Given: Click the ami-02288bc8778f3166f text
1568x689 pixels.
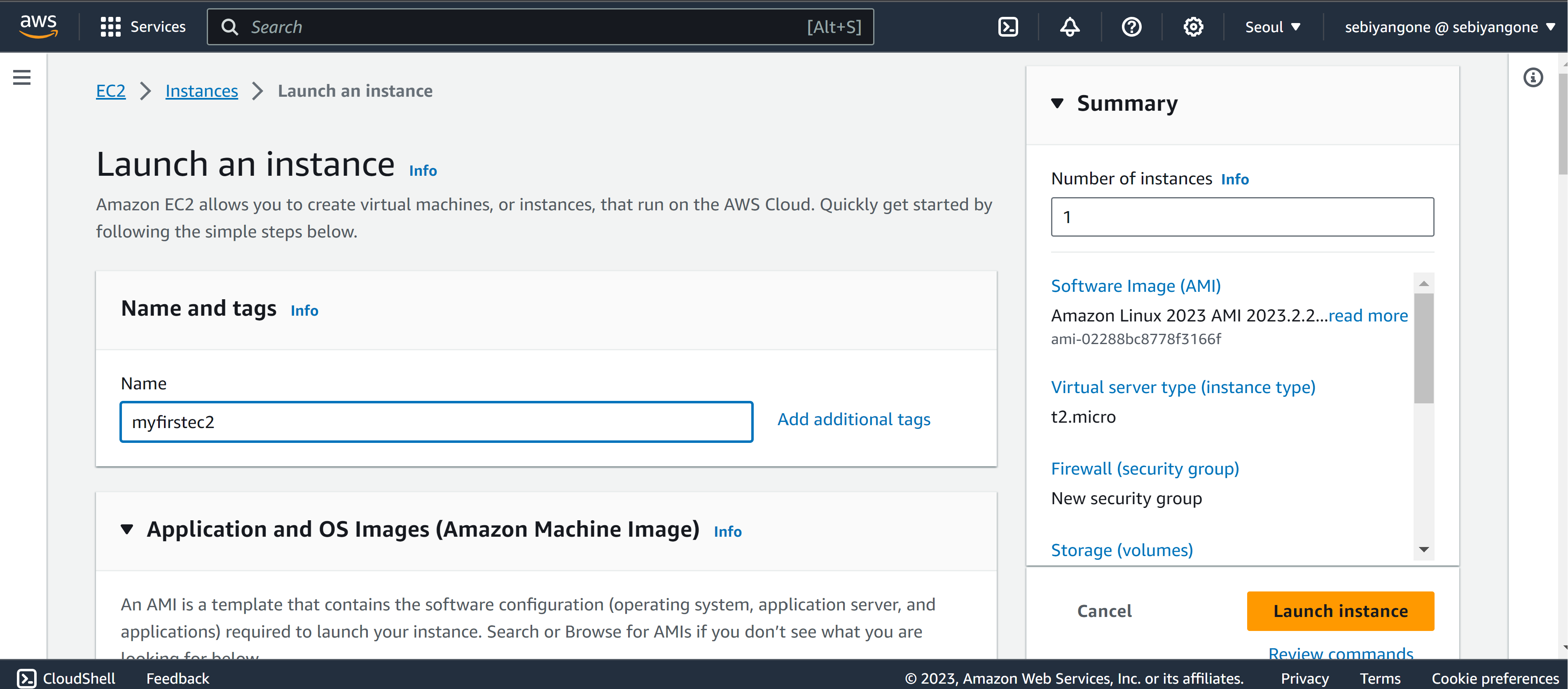Looking at the screenshot, I should [1136, 339].
